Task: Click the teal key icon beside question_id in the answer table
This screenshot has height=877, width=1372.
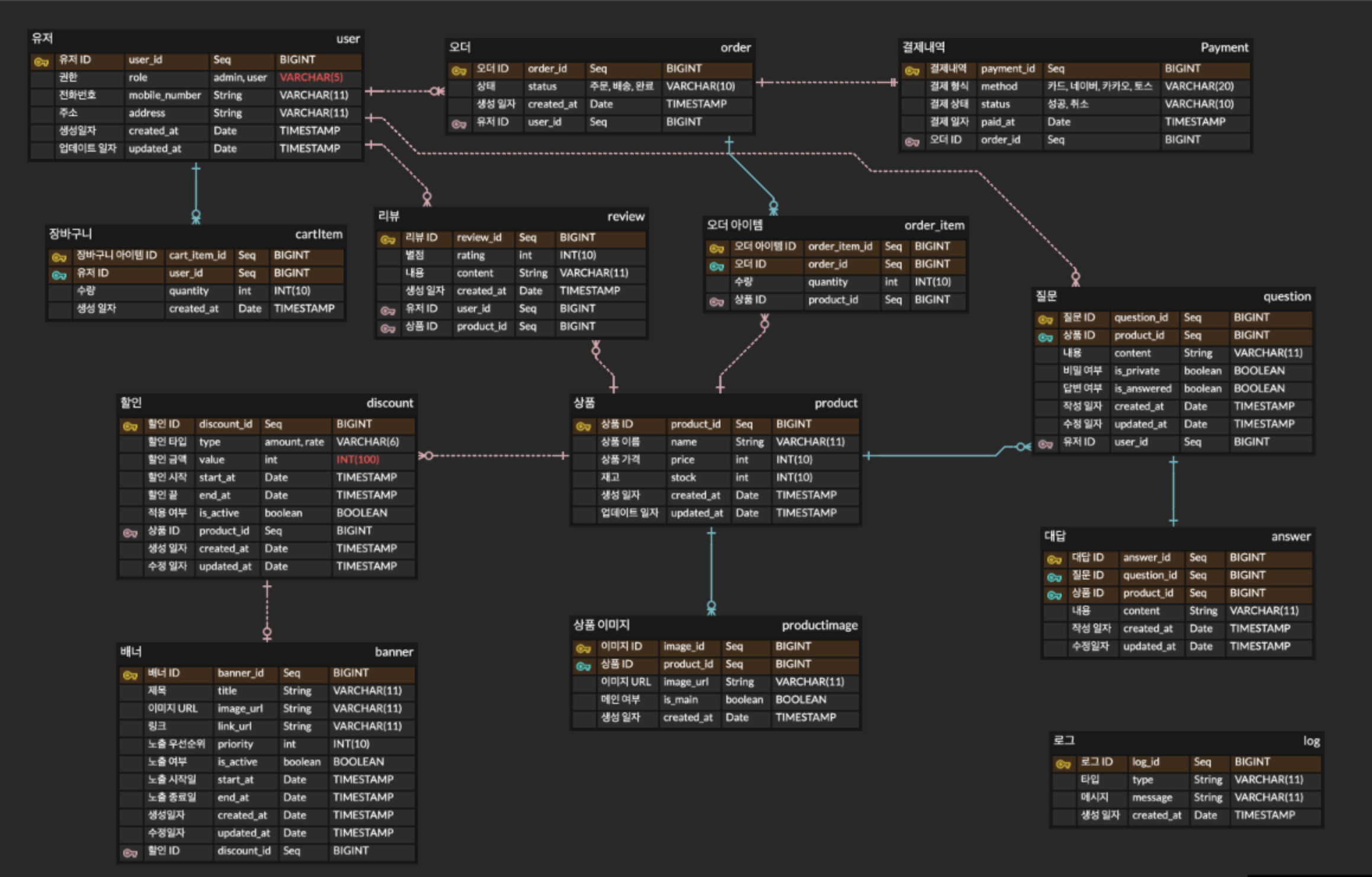Action: (1054, 577)
